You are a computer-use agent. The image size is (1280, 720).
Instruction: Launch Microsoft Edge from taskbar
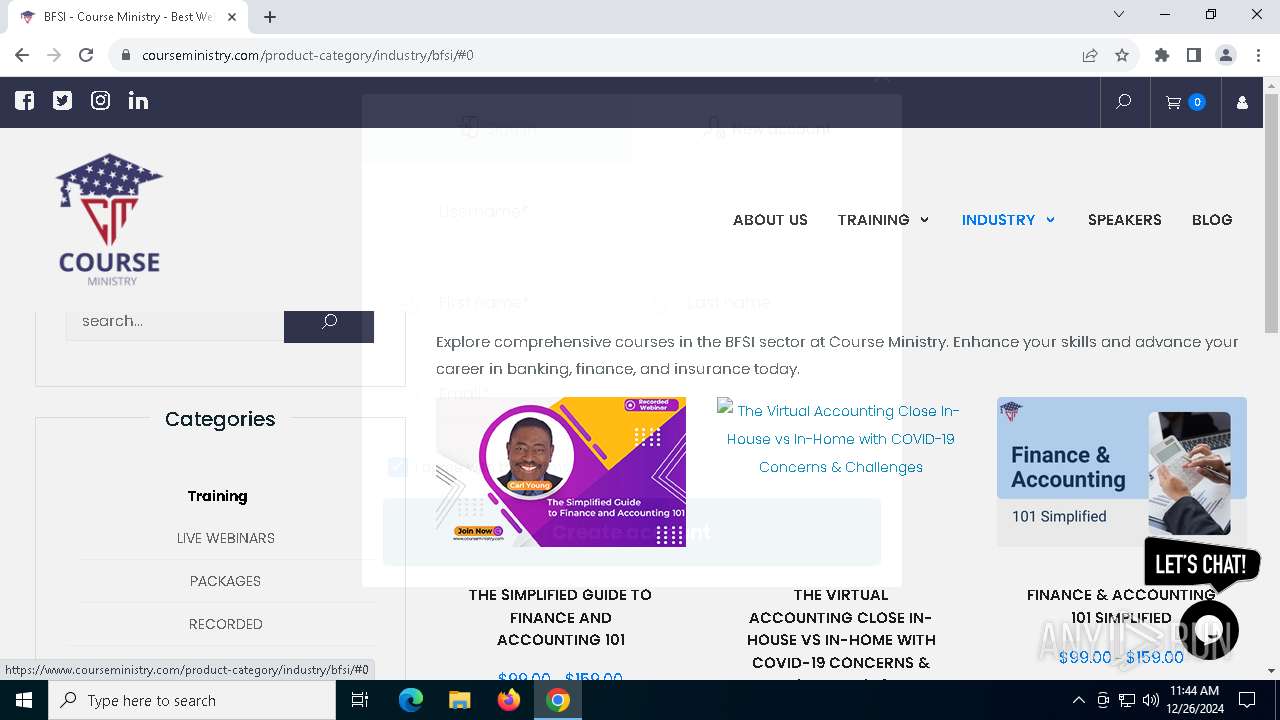pos(411,700)
